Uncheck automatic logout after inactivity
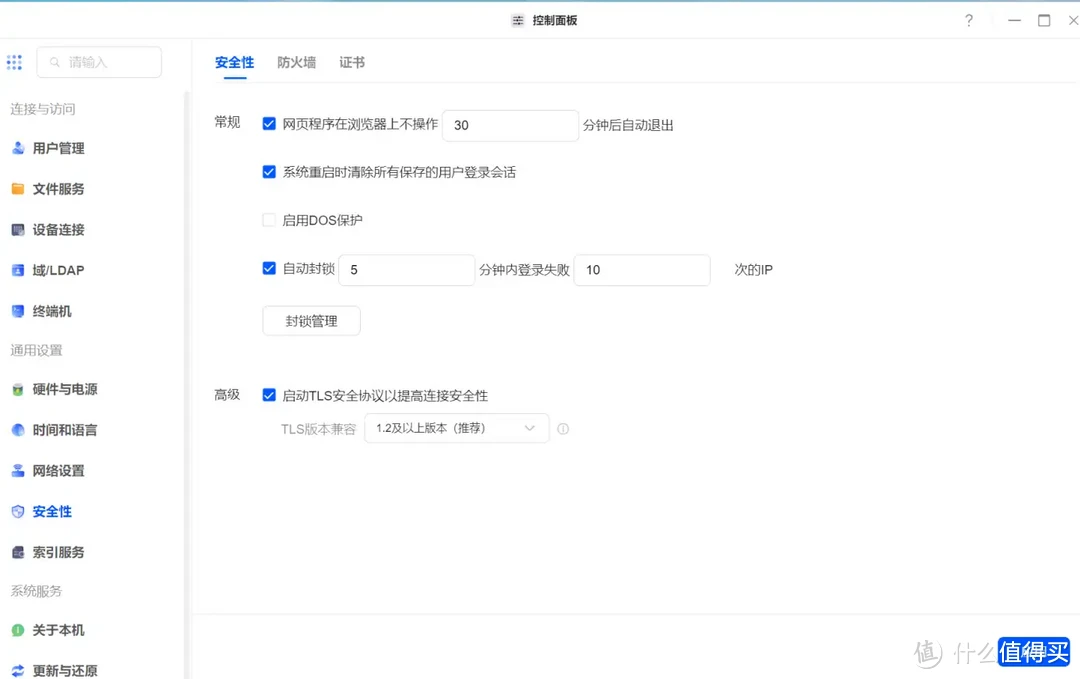This screenshot has width=1080, height=679. click(269, 123)
